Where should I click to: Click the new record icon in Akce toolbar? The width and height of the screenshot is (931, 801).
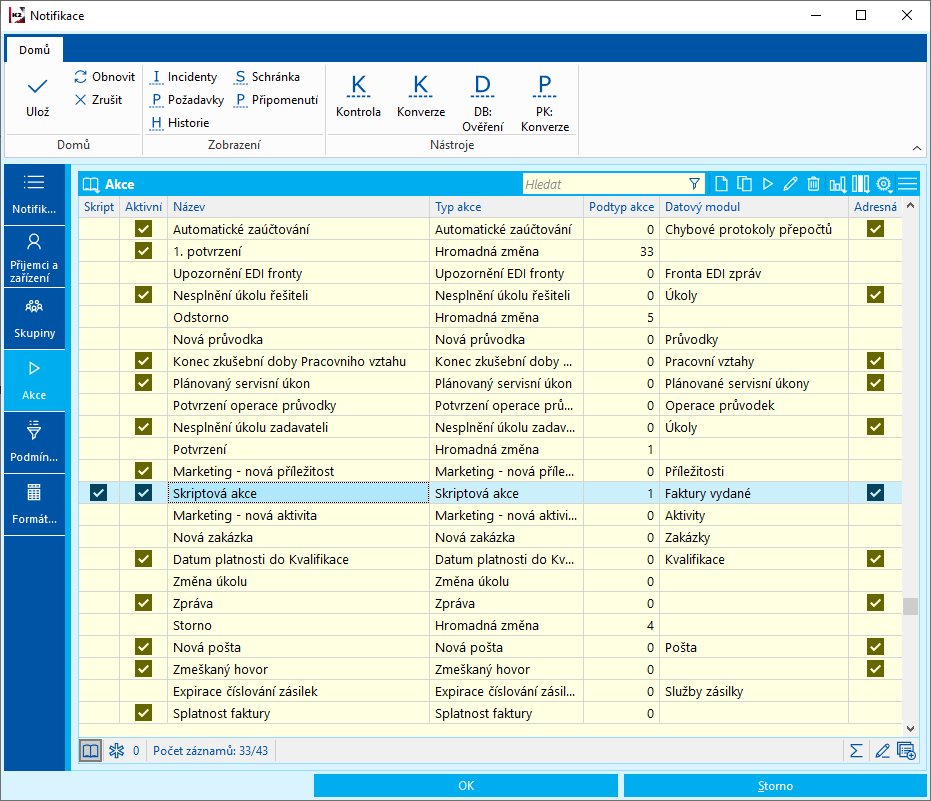pyautogui.click(x=719, y=184)
